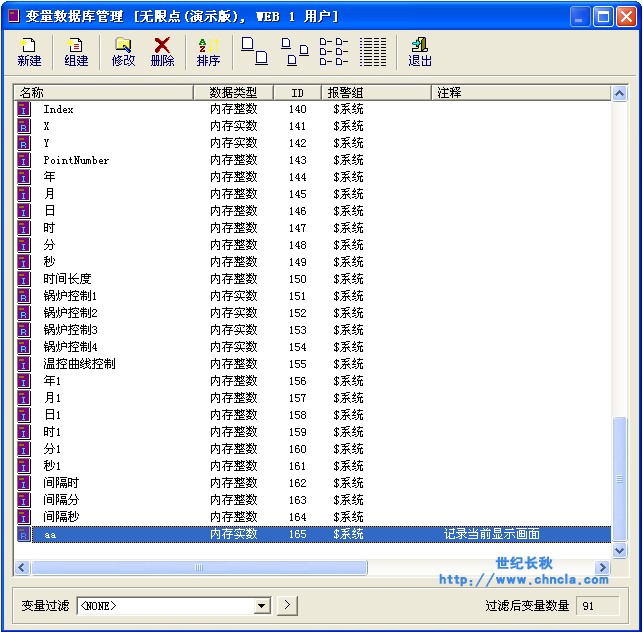Select the variable 月1
Viewport: 643px width, 632px height.
click(x=52, y=398)
